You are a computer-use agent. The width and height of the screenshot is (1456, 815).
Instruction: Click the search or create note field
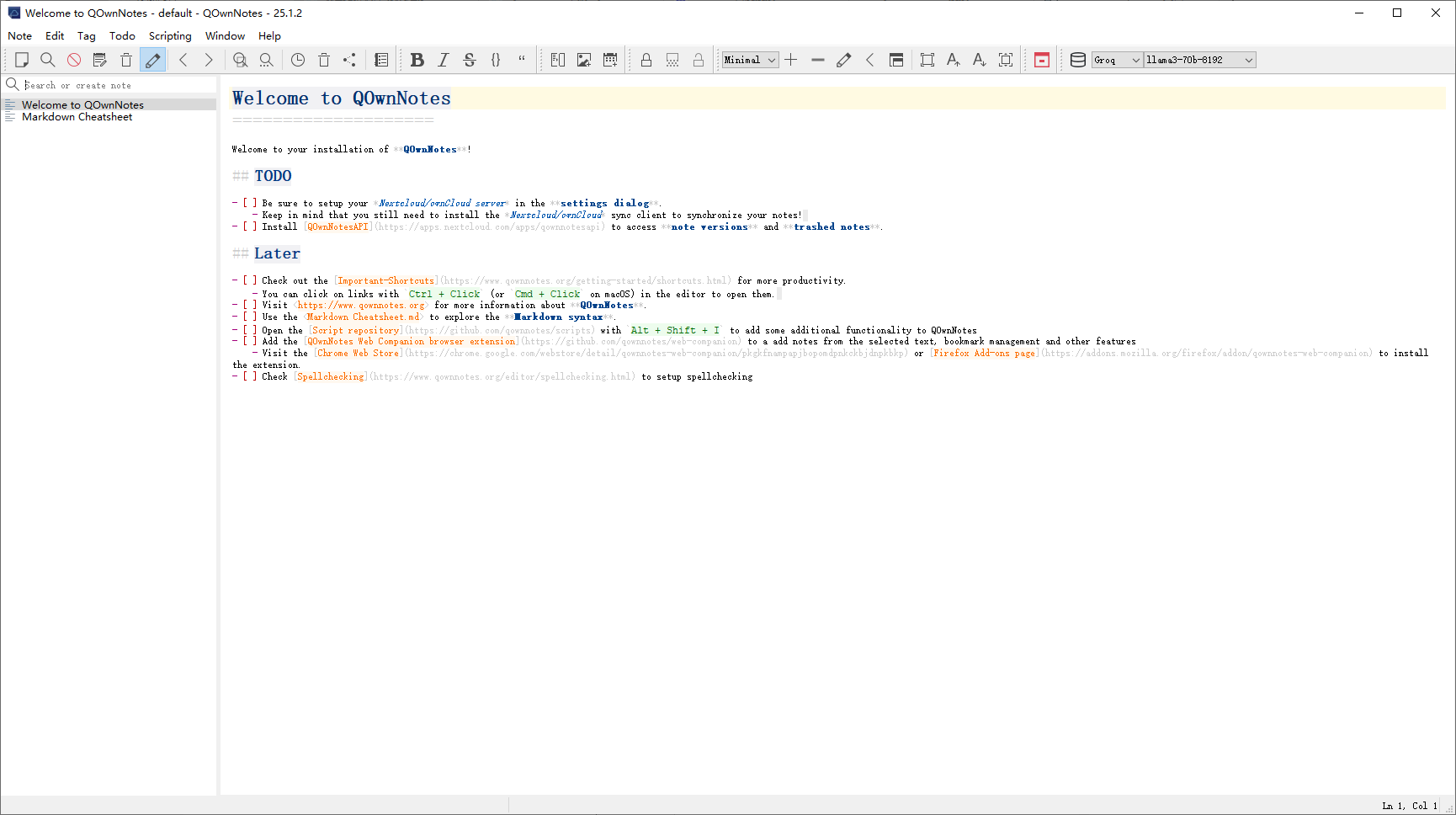pyautogui.click(x=118, y=85)
